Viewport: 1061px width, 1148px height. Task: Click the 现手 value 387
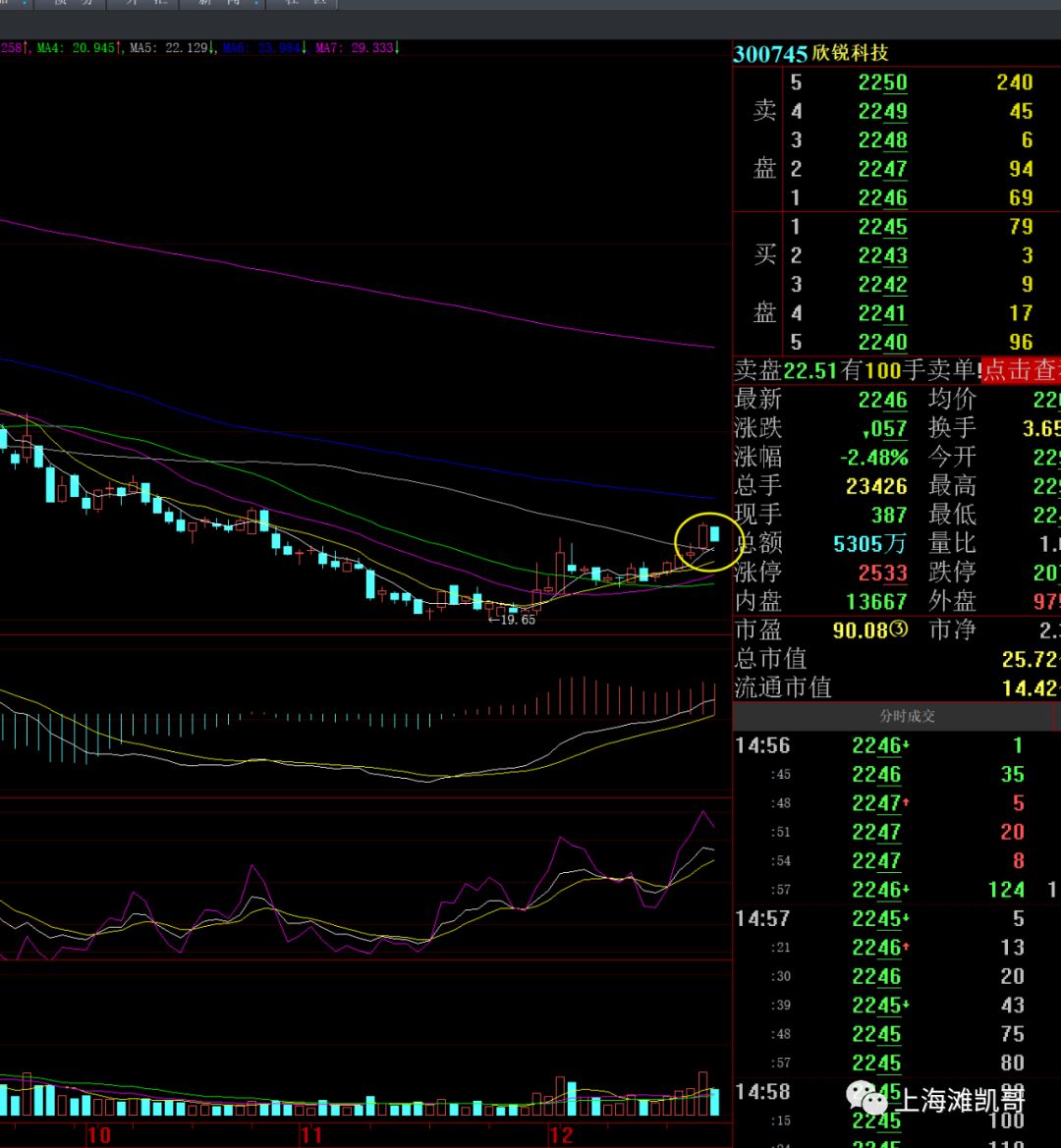[x=889, y=515]
